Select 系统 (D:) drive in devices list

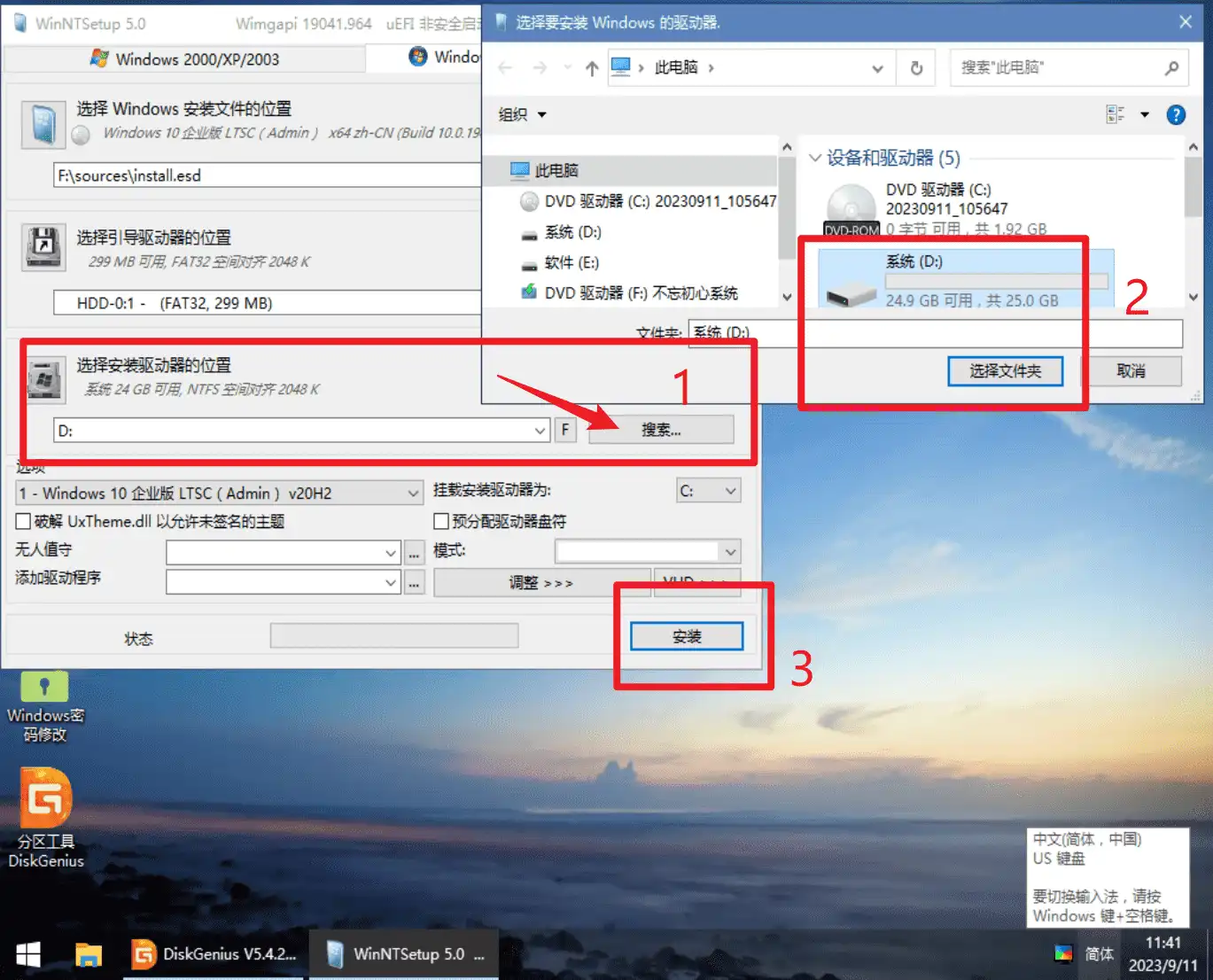click(x=966, y=280)
